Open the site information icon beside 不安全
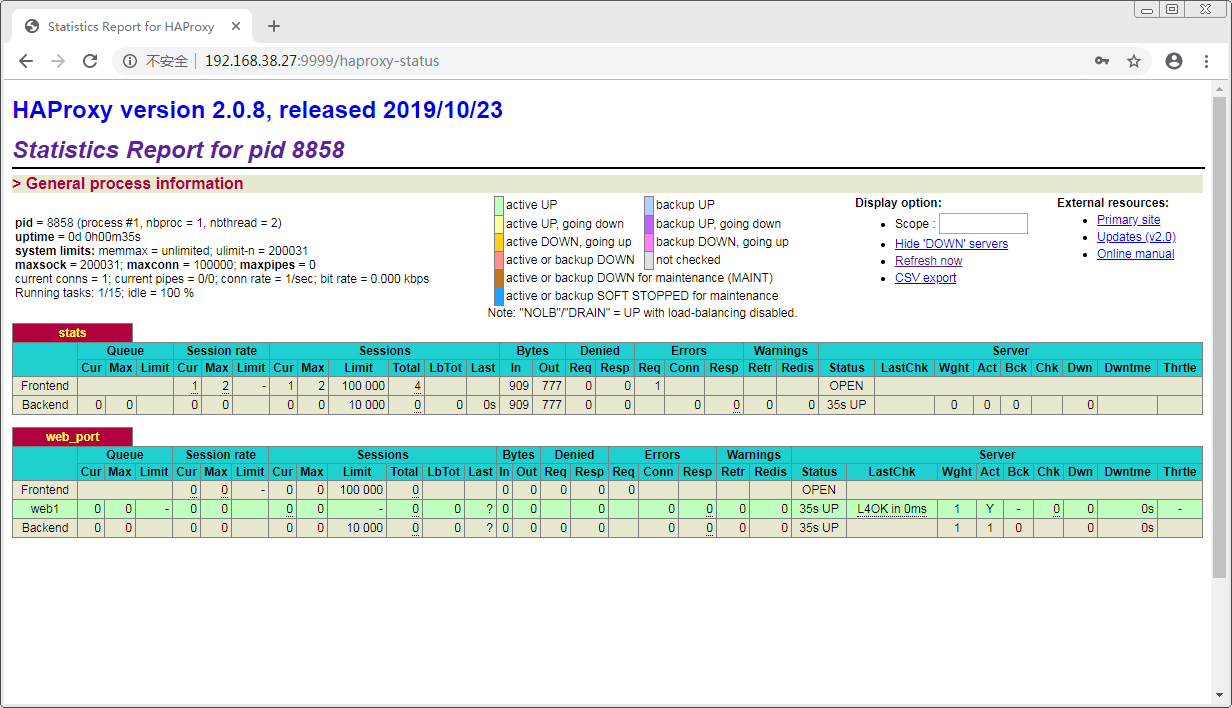This screenshot has height=708, width=1232. click(x=129, y=61)
